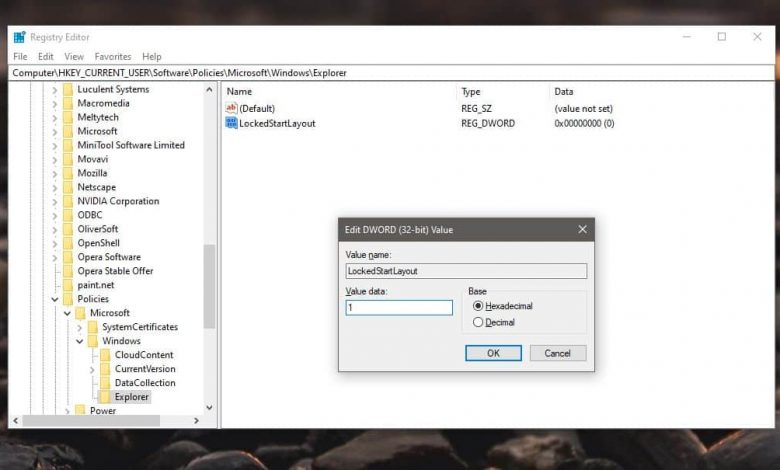Open the Help menu
This screenshot has width=780, height=470.
pos(152,57)
